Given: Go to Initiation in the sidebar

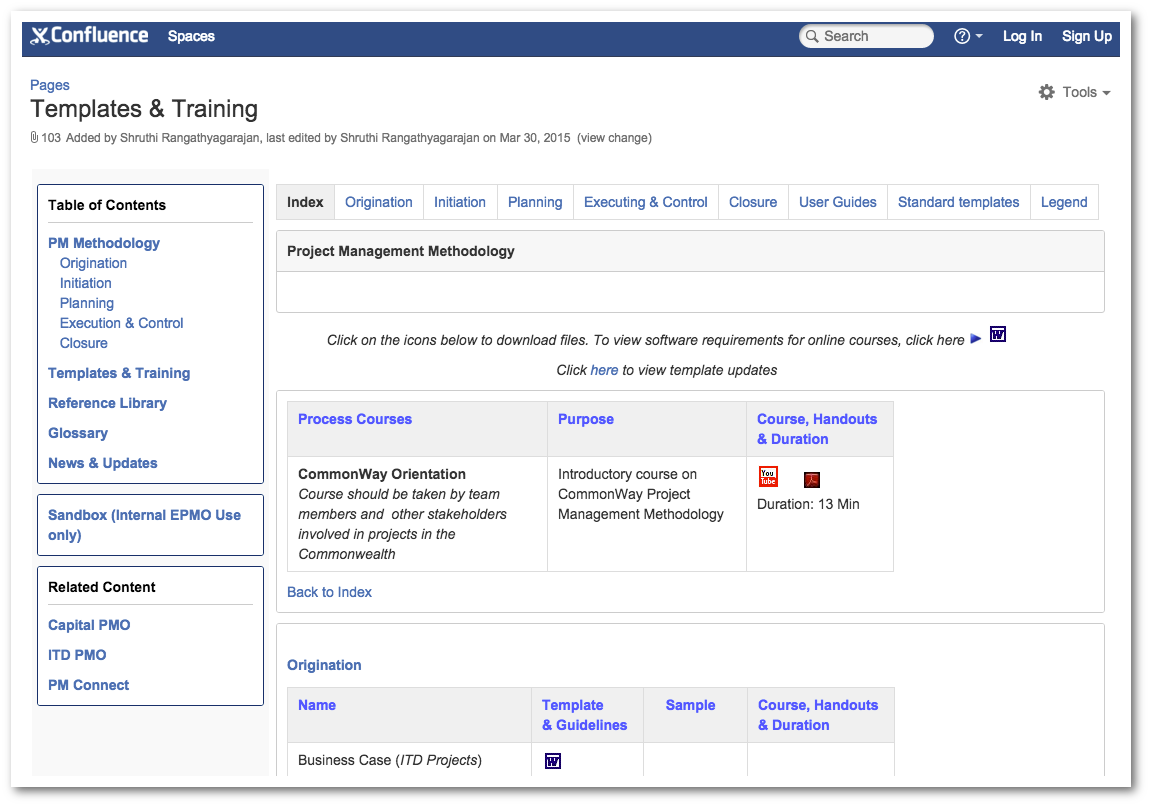Looking at the screenshot, I should click(x=86, y=283).
